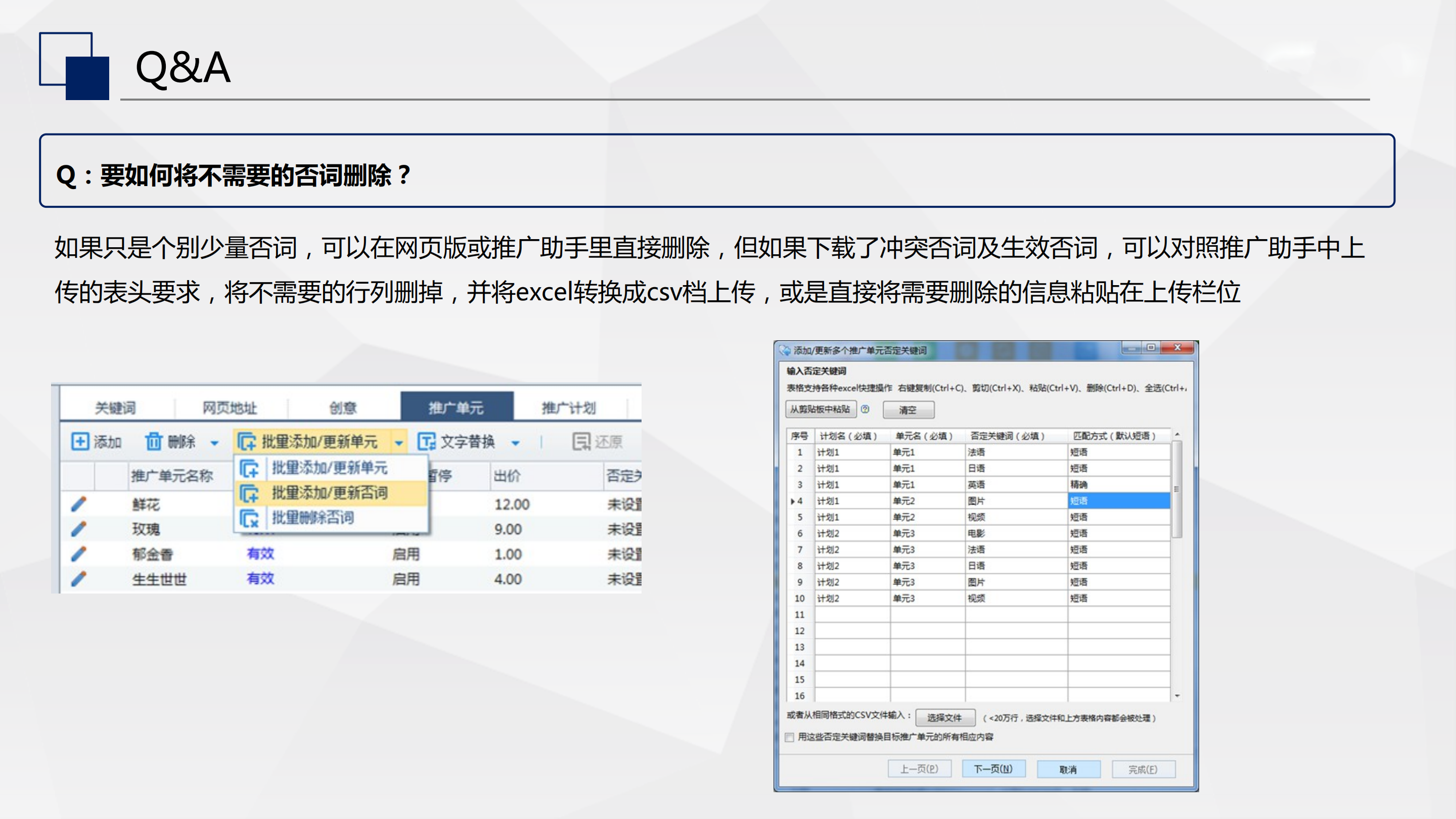Screen dimensions: 1456x819
Task: Choose 批量删除否词 menu entry
Action: click(x=330, y=517)
